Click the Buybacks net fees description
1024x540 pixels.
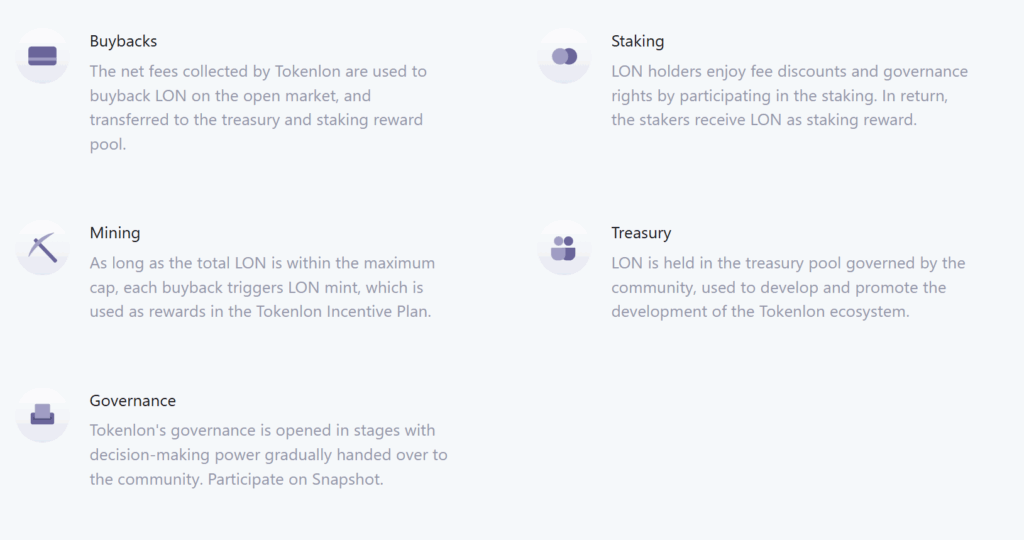tap(258, 96)
